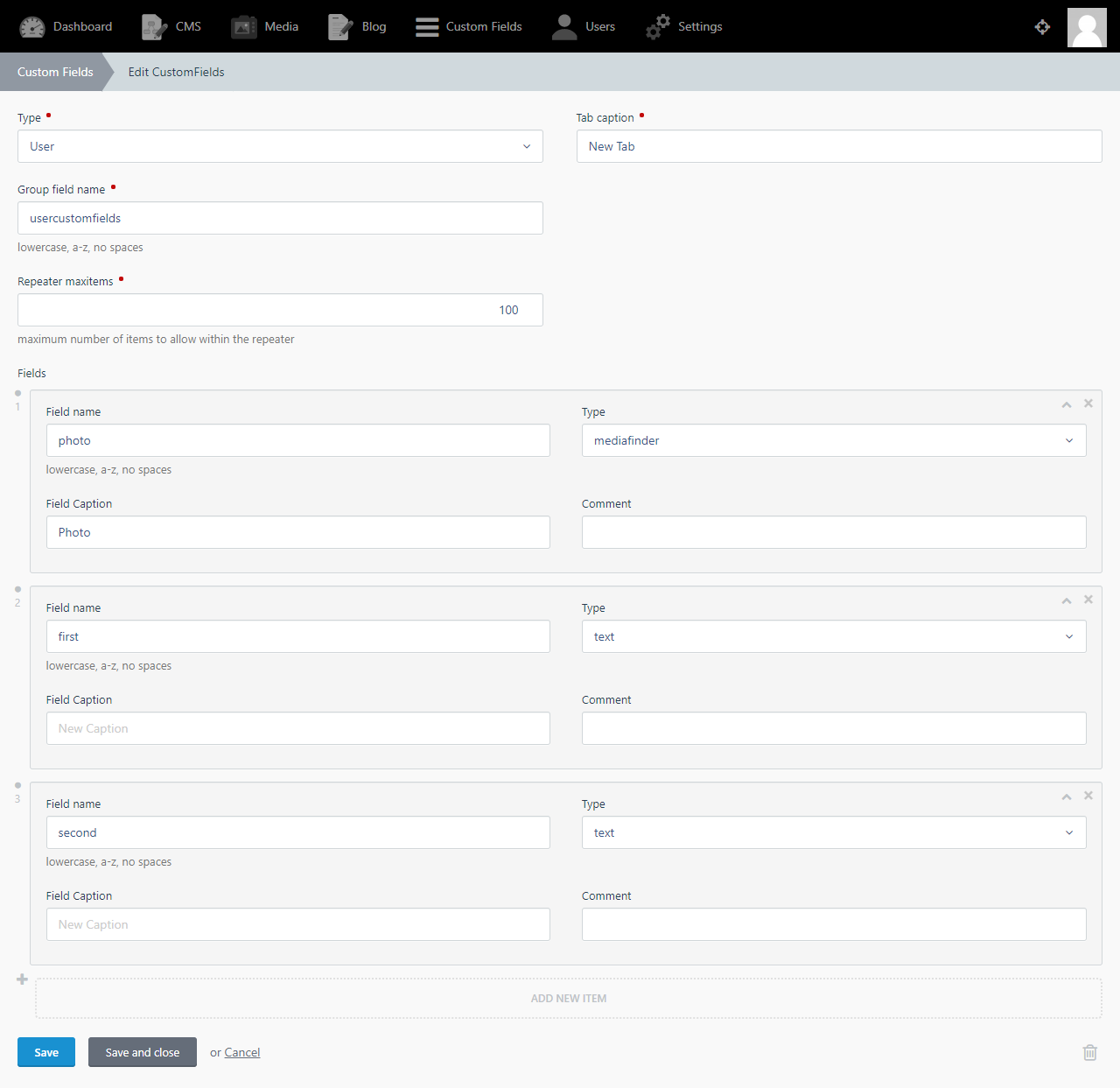This screenshot has height=1088, width=1120.
Task: Grab the drag handle of item 1
Action: (17, 393)
